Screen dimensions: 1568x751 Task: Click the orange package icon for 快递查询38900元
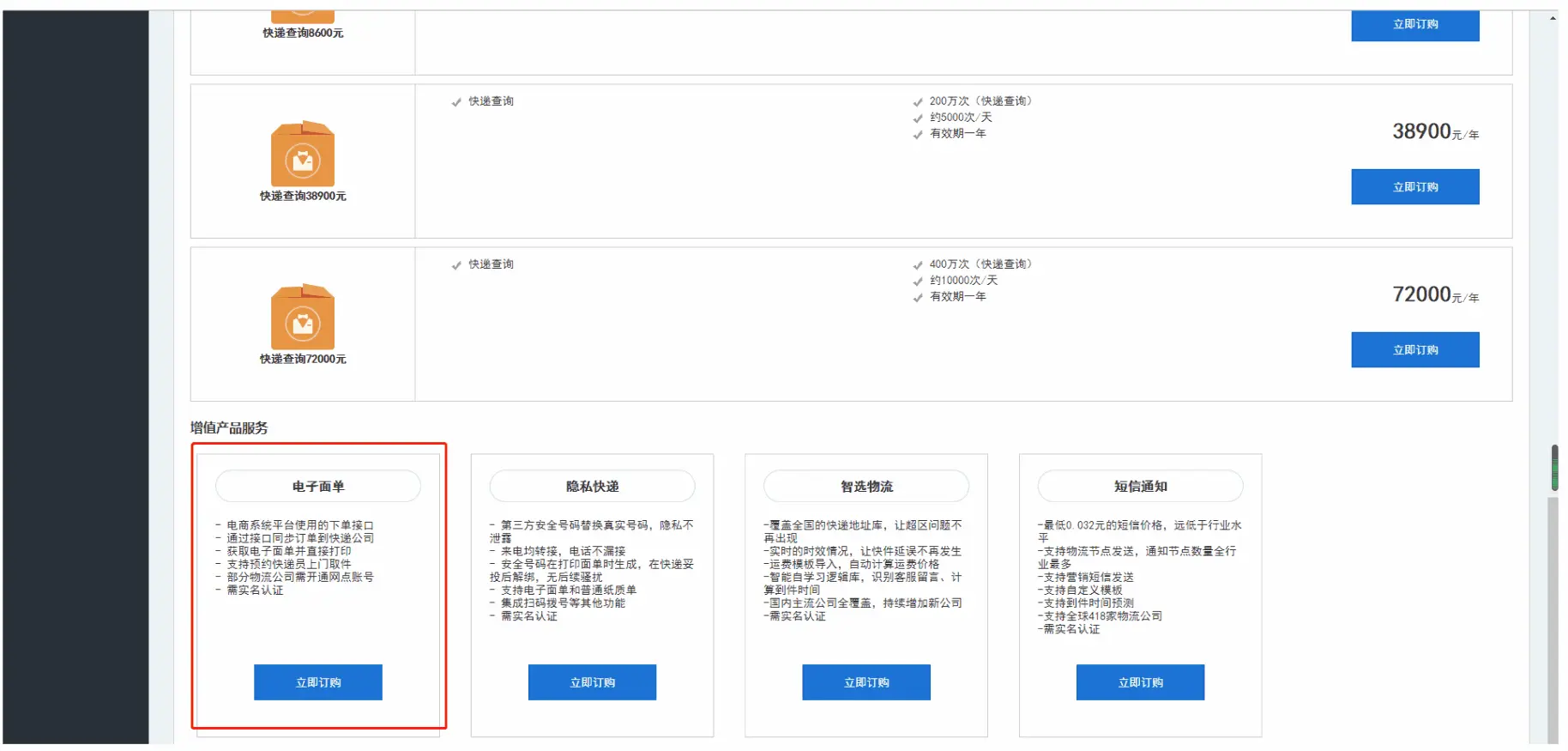(302, 154)
